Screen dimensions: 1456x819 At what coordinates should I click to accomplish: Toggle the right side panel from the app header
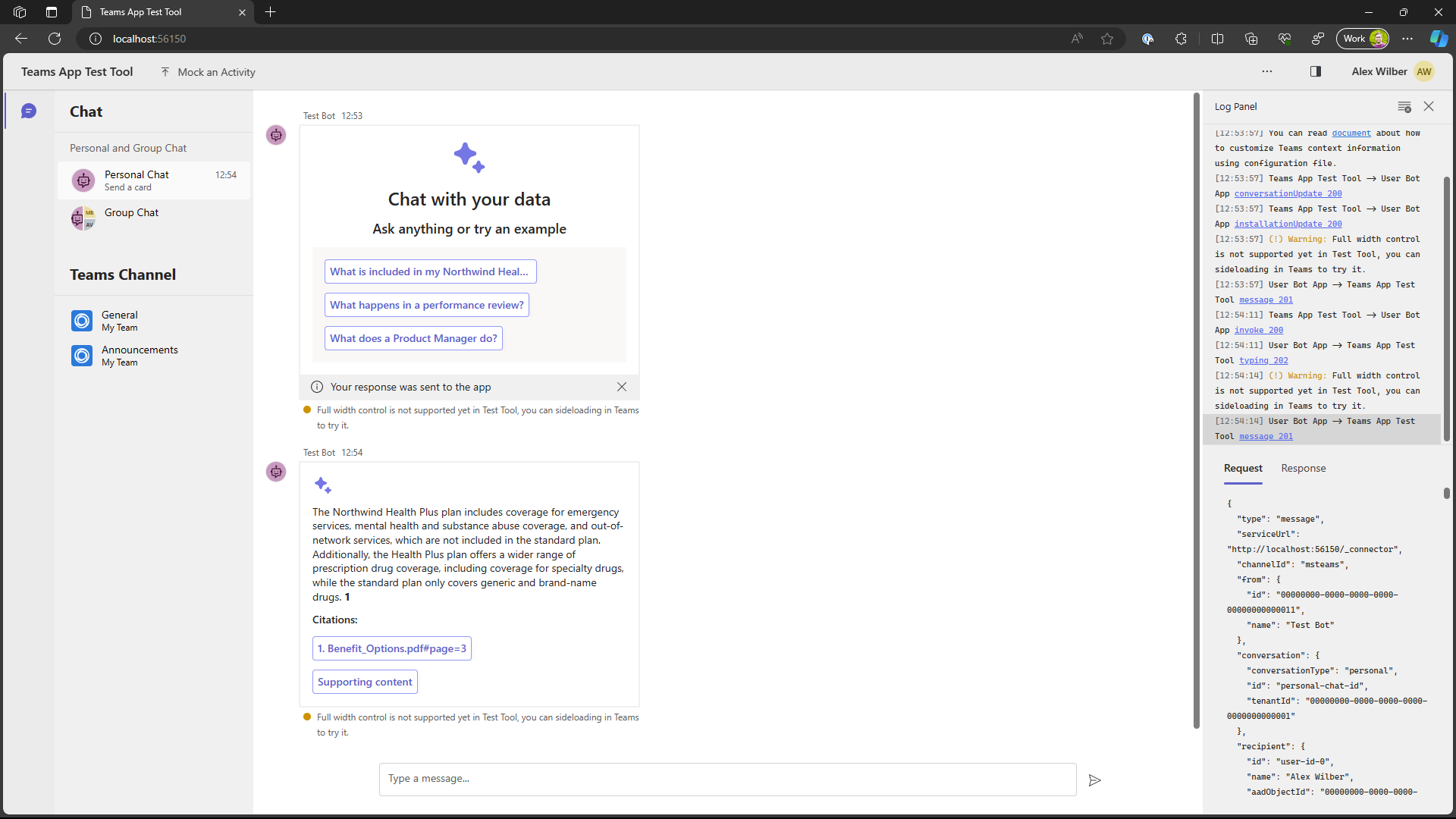pos(1316,71)
